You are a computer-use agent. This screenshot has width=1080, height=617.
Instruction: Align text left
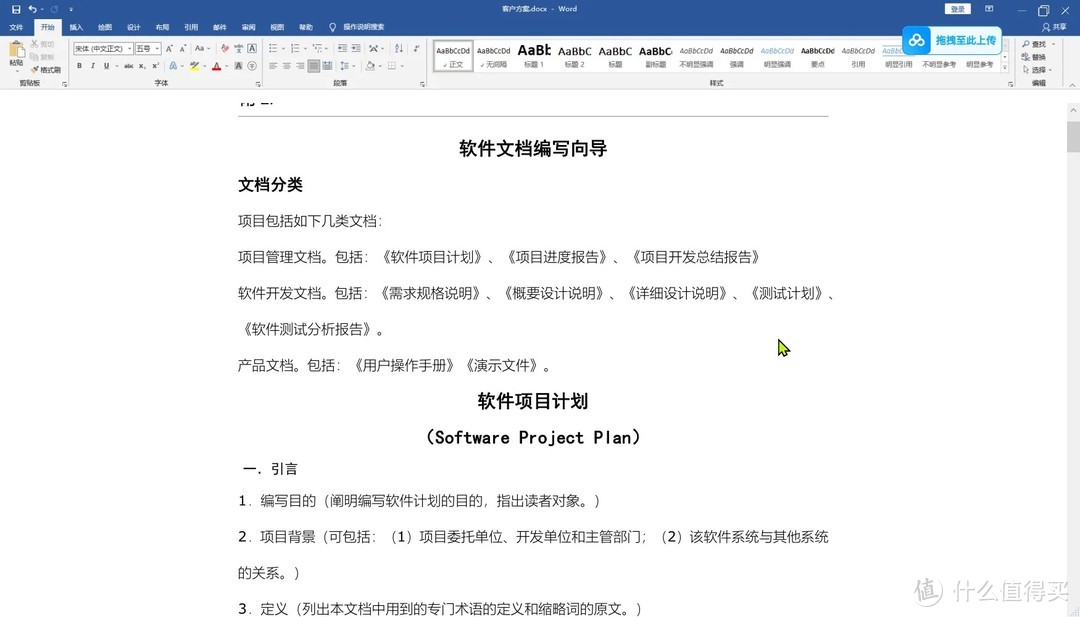click(273, 66)
